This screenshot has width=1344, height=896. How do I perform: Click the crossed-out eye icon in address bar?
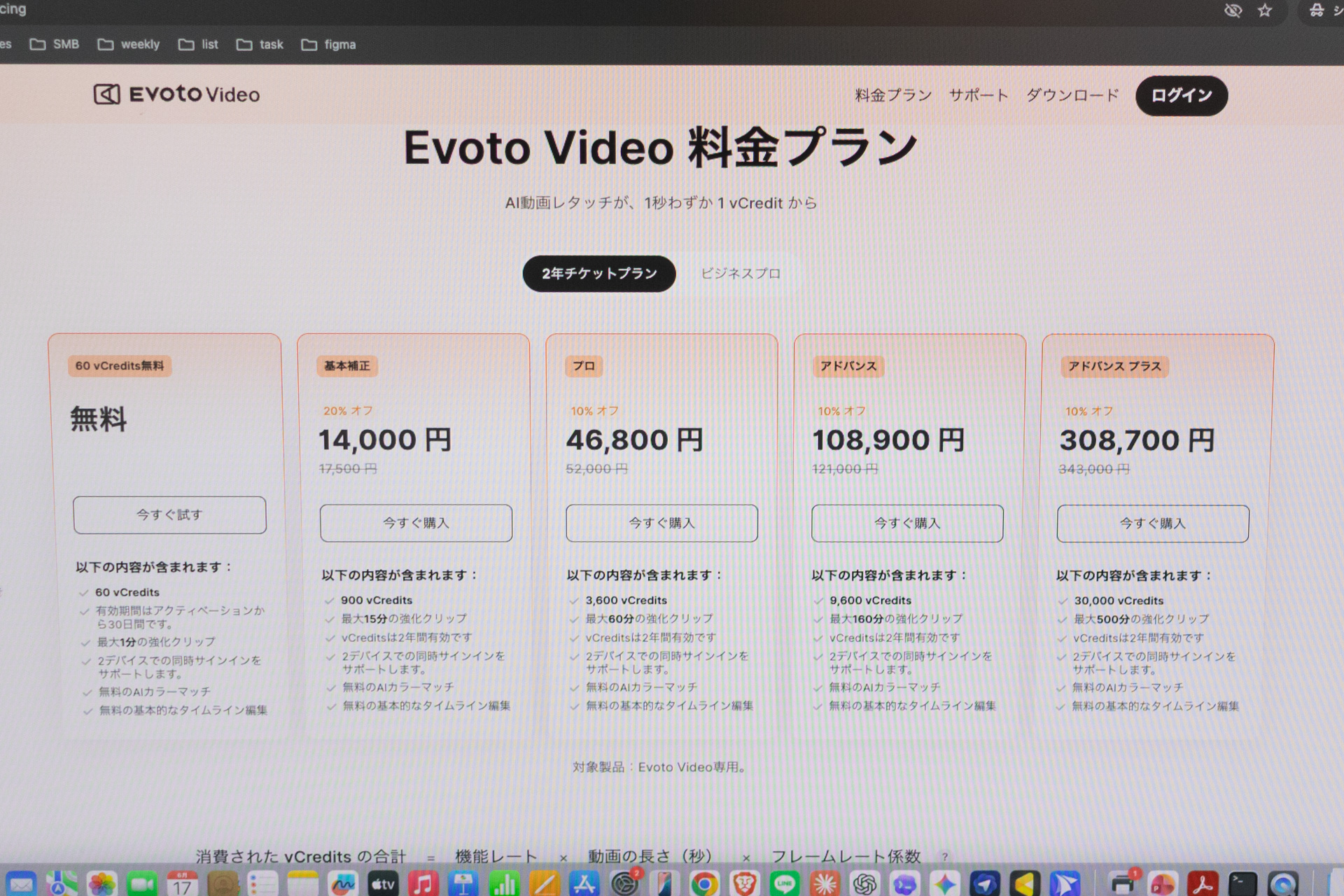(x=1233, y=10)
